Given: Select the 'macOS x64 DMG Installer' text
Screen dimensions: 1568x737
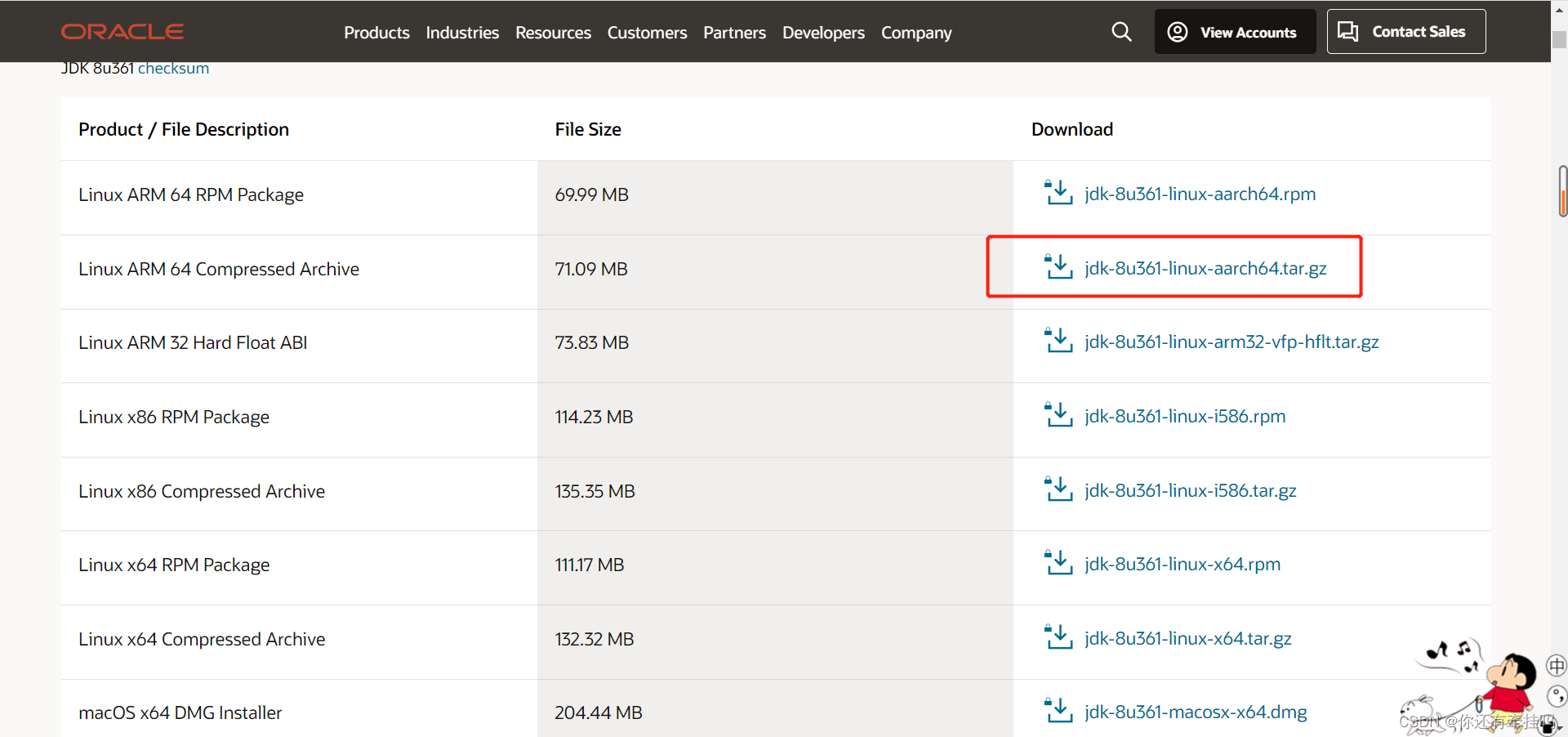Looking at the screenshot, I should pos(180,712).
